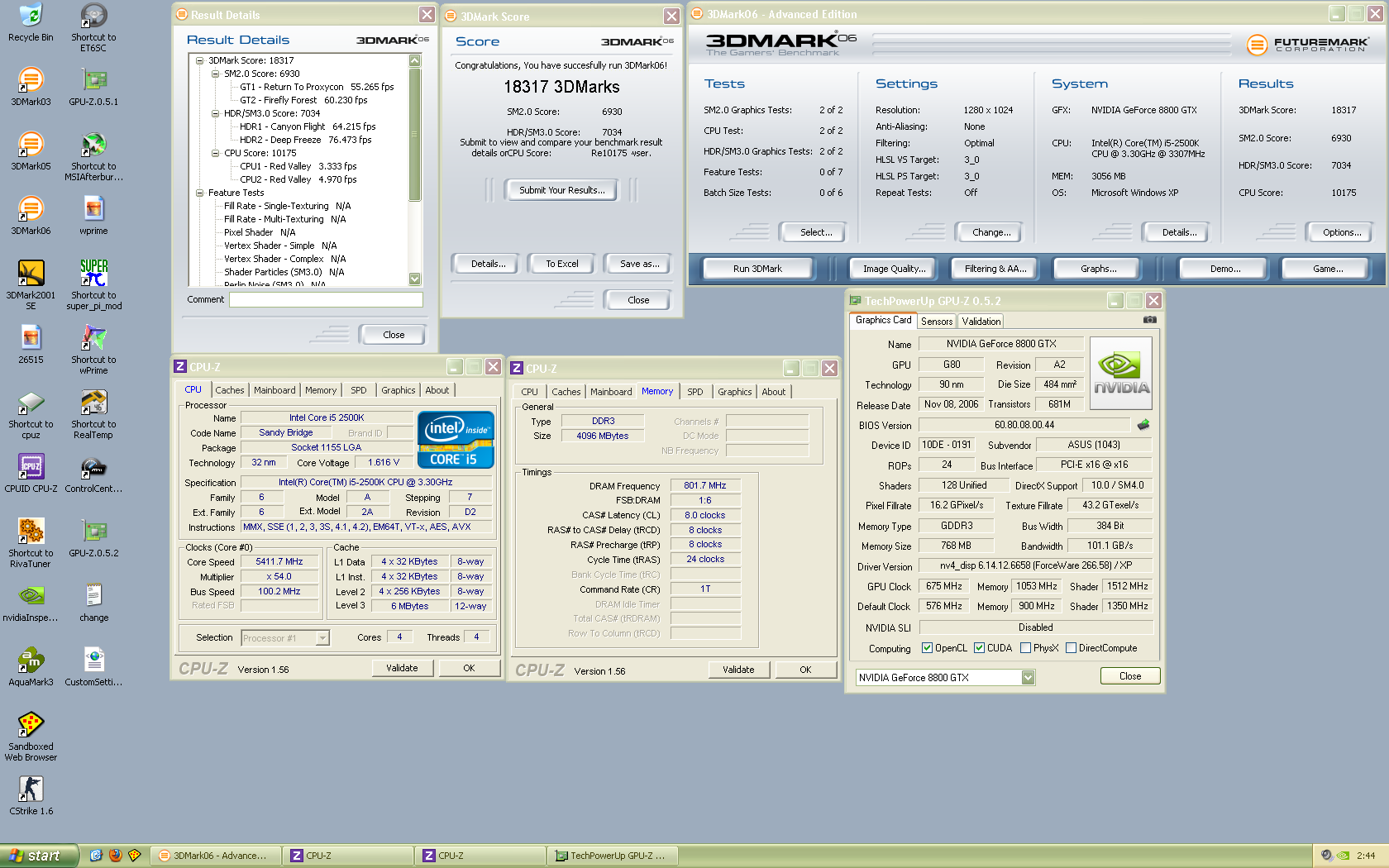Open the Shortcut to cpuz icon
Viewport: 1389px width, 868px height.
pos(31,414)
